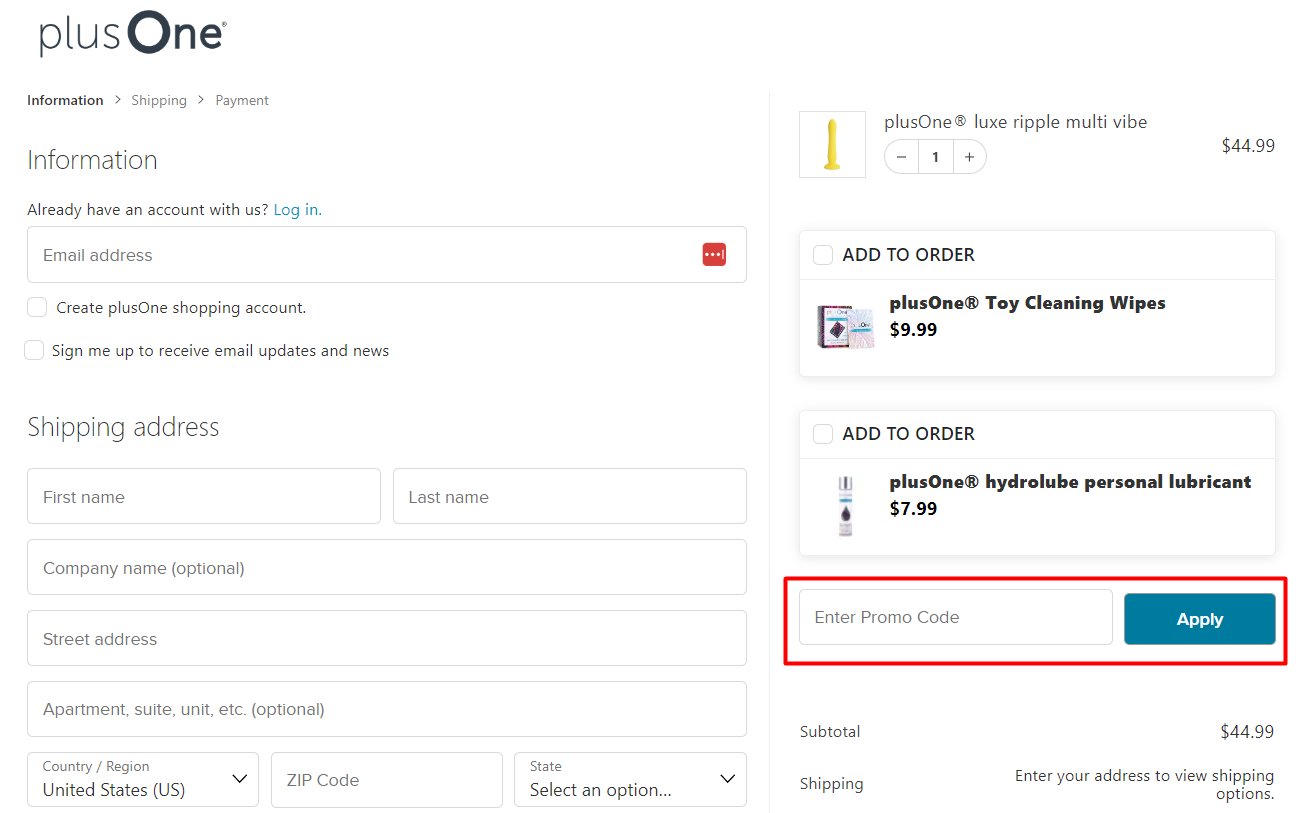Go to Information breadcrumb step

click(x=65, y=100)
